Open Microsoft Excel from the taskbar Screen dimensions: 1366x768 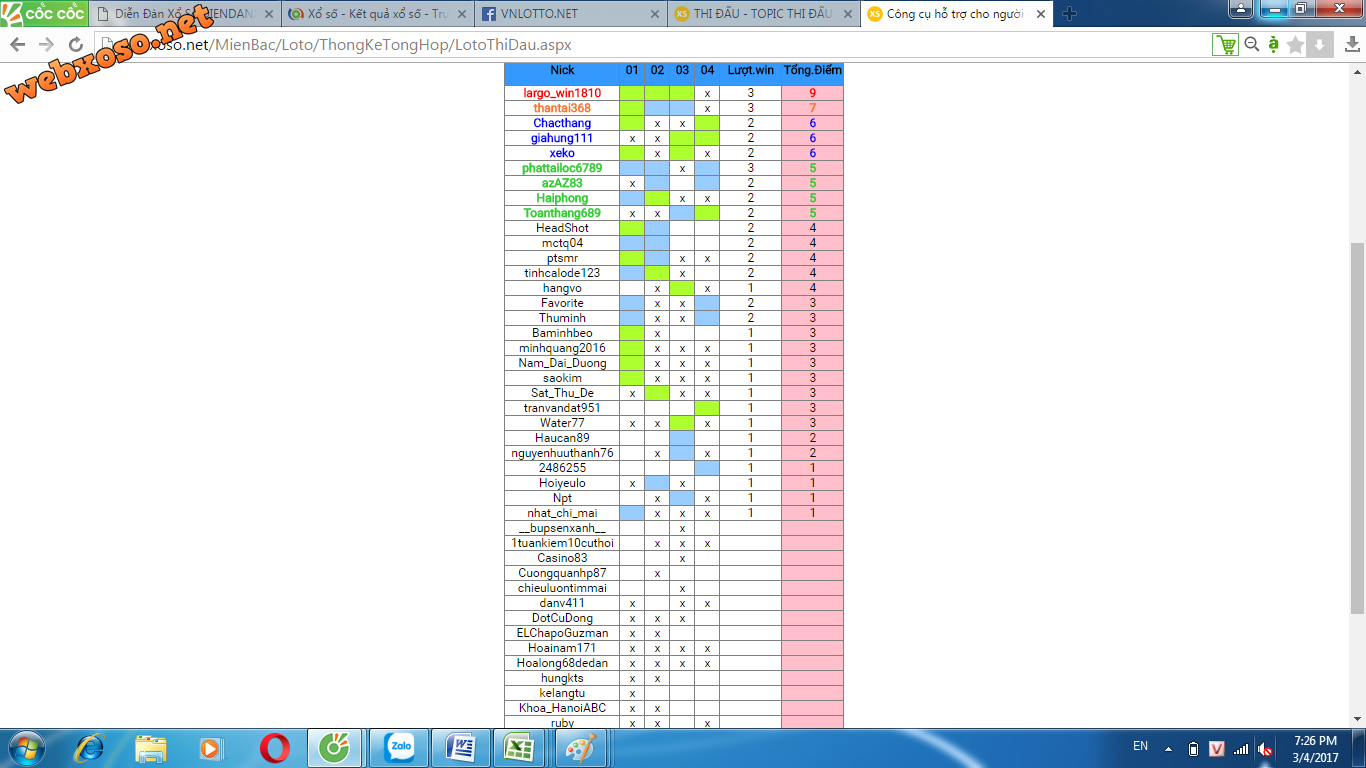click(x=518, y=747)
